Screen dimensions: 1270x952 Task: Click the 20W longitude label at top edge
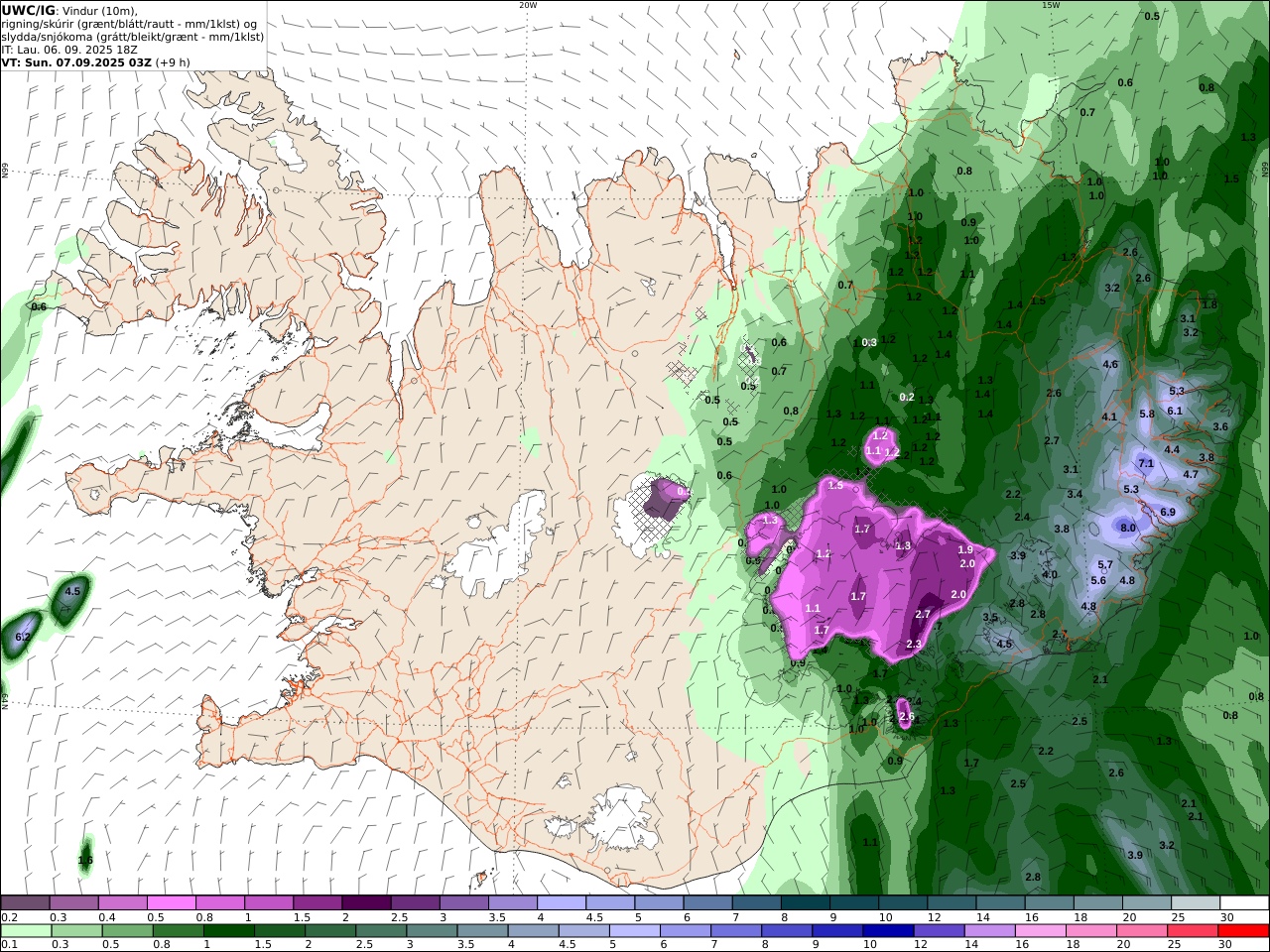[x=528, y=5]
